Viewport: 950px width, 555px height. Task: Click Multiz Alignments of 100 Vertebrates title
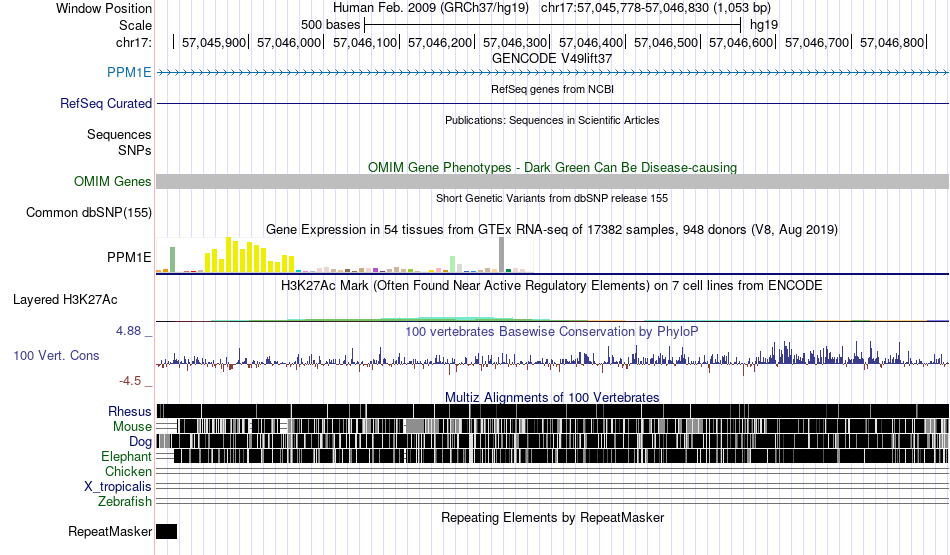point(552,397)
